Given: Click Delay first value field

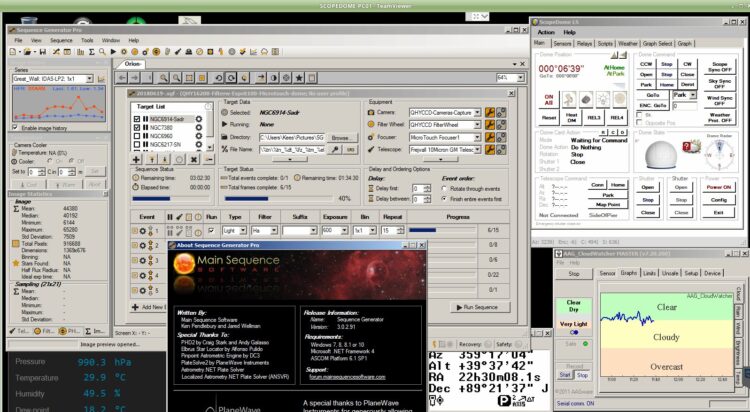Looking at the screenshot, I should pyautogui.click(x=416, y=189).
